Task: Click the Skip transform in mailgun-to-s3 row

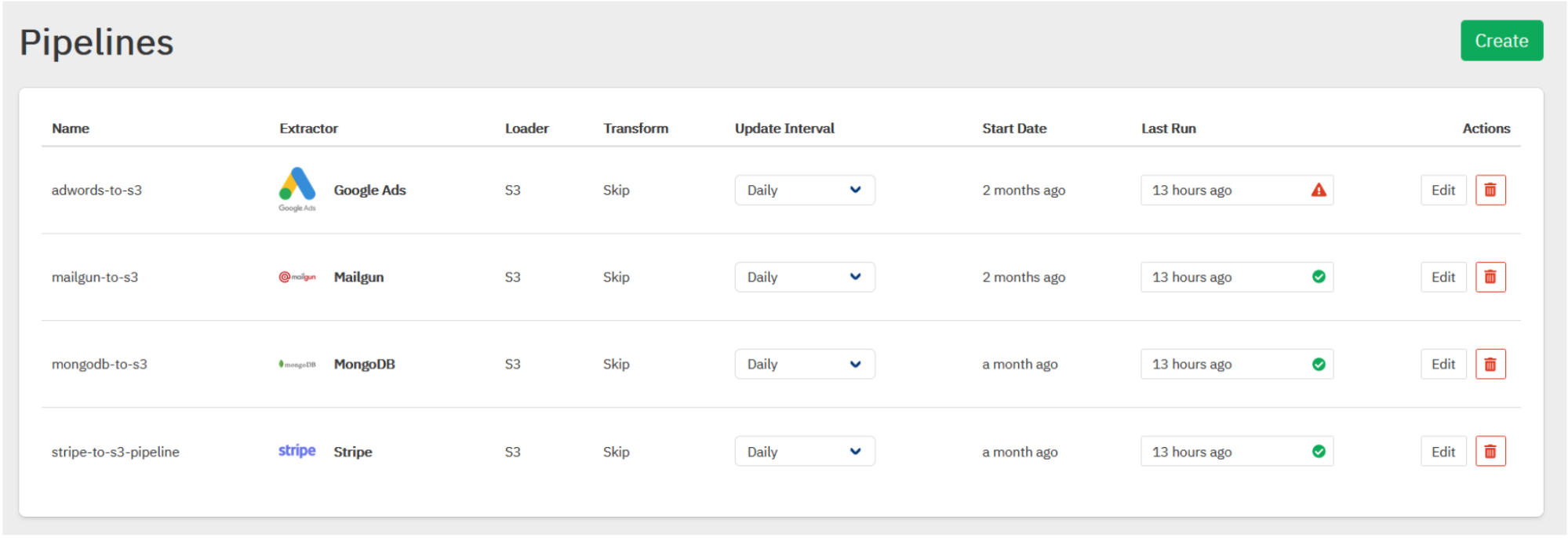Action: (616, 277)
